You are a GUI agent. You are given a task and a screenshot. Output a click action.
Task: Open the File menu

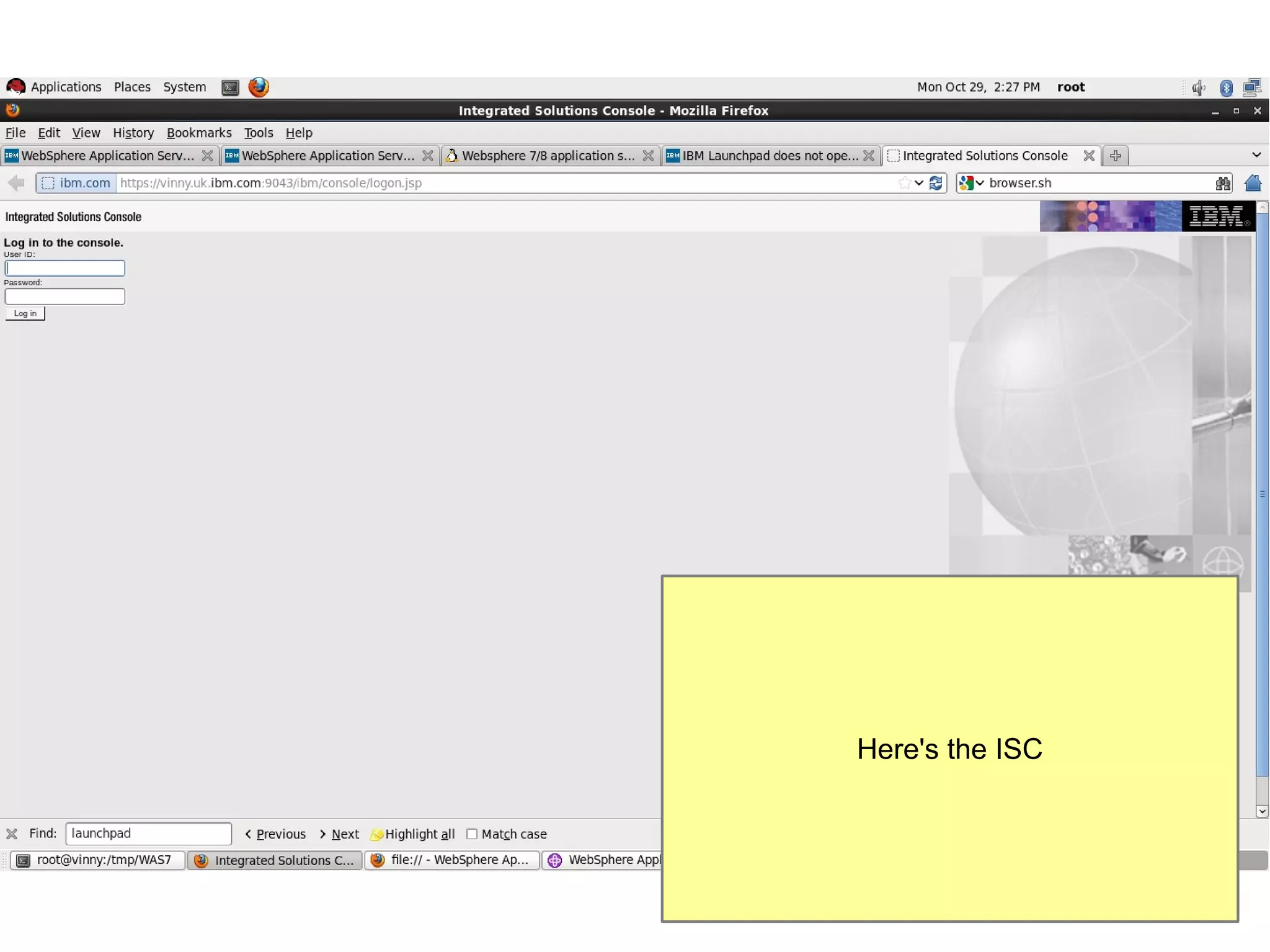[x=16, y=133]
